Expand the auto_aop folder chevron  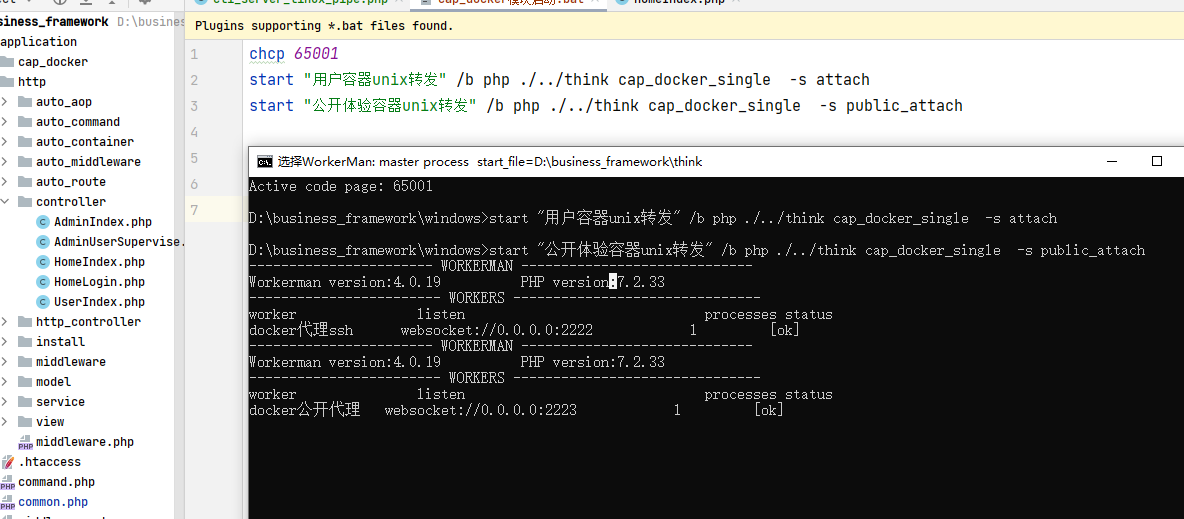[x=5, y=102]
